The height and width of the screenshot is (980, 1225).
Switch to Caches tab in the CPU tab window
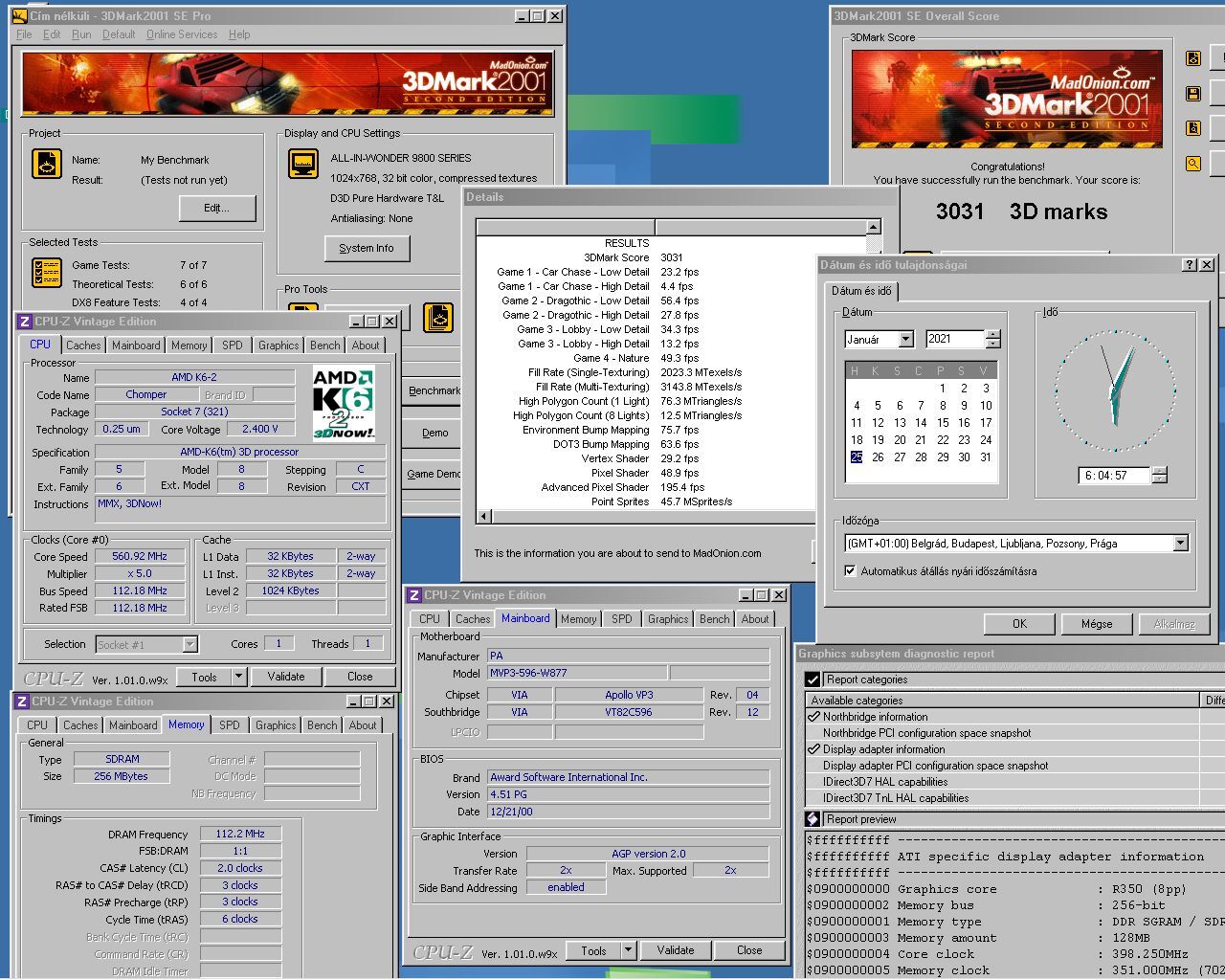[x=83, y=345]
